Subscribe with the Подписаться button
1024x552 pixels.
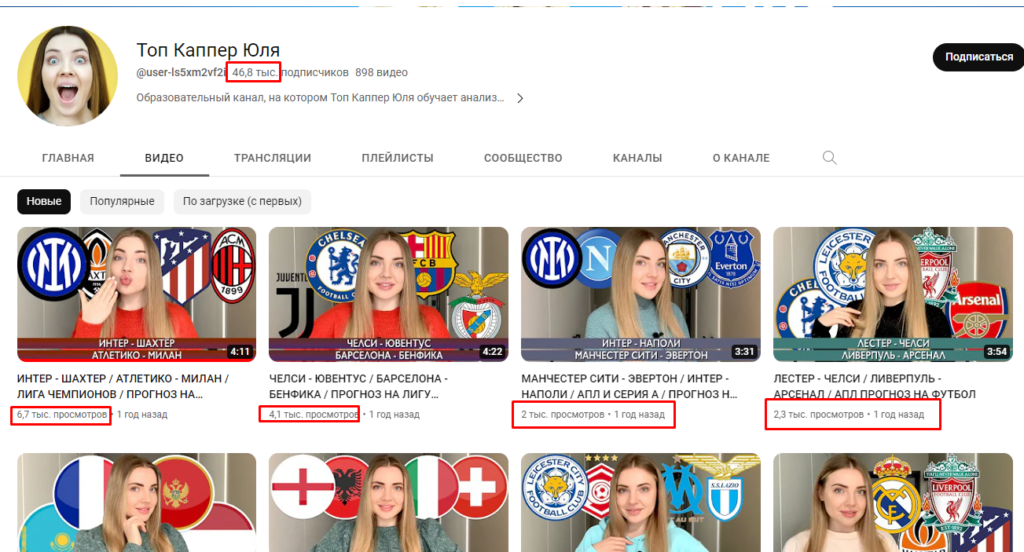(x=978, y=57)
